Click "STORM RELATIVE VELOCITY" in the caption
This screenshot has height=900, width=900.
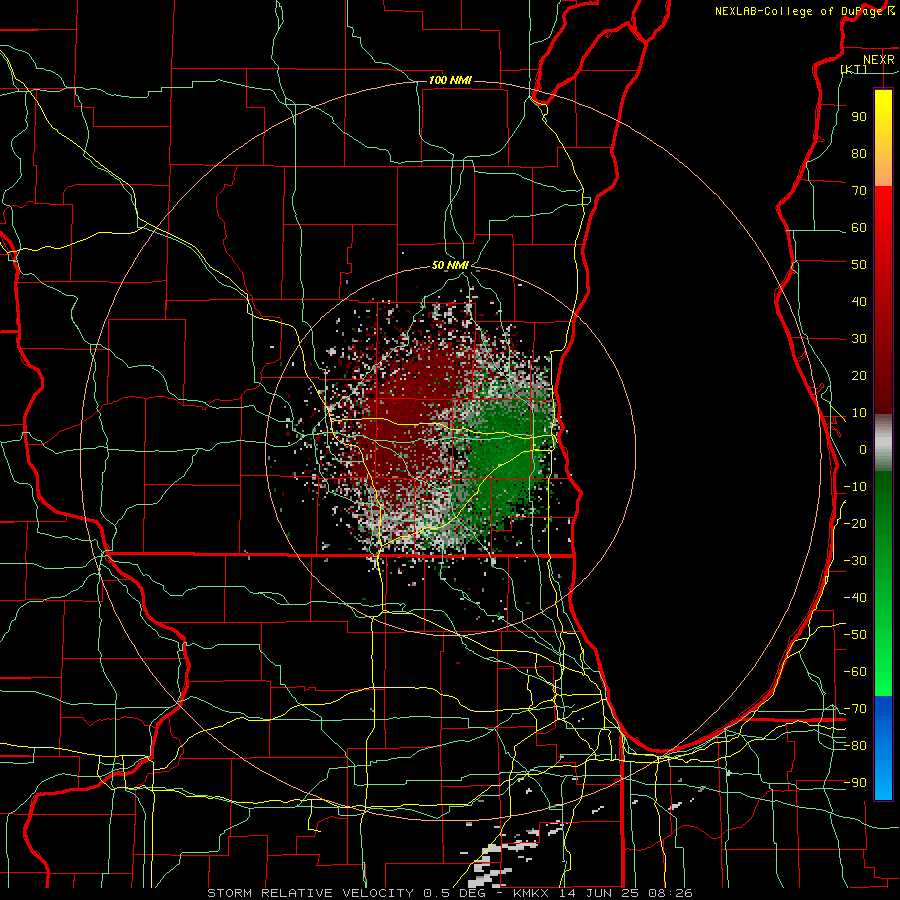click(310, 893)
